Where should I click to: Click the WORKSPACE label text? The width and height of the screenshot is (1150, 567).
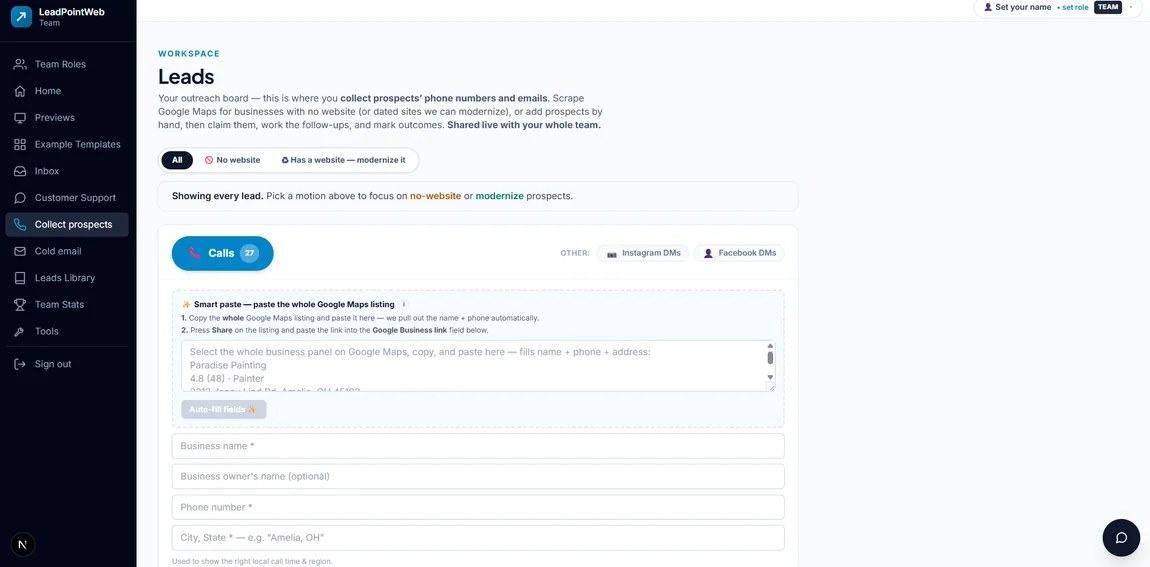pos(189,54)
